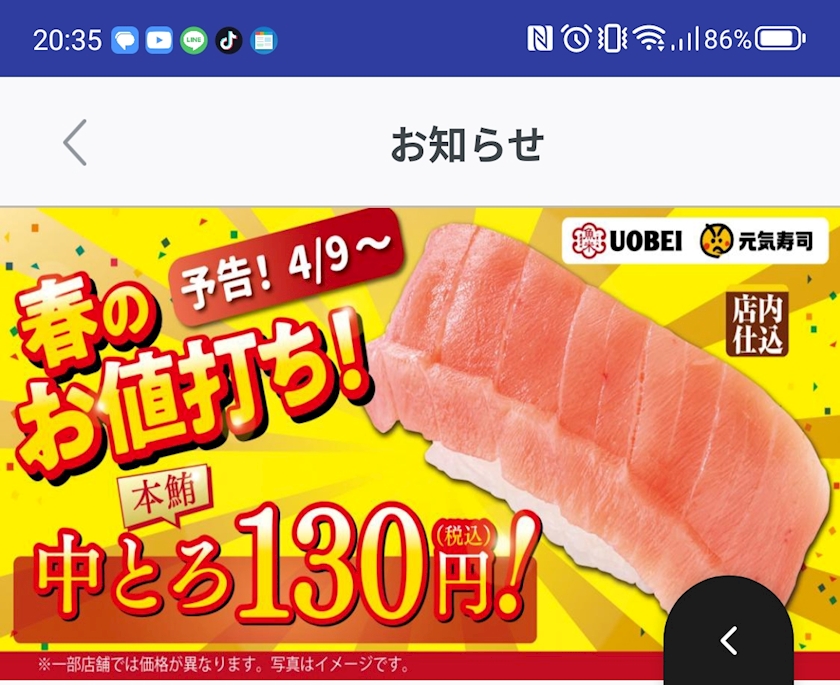The width and height of the screenshot is (840, 685).
Task: Tap the battery icon showing 86%
Action: pyautogui.click(x=780, y=39)
